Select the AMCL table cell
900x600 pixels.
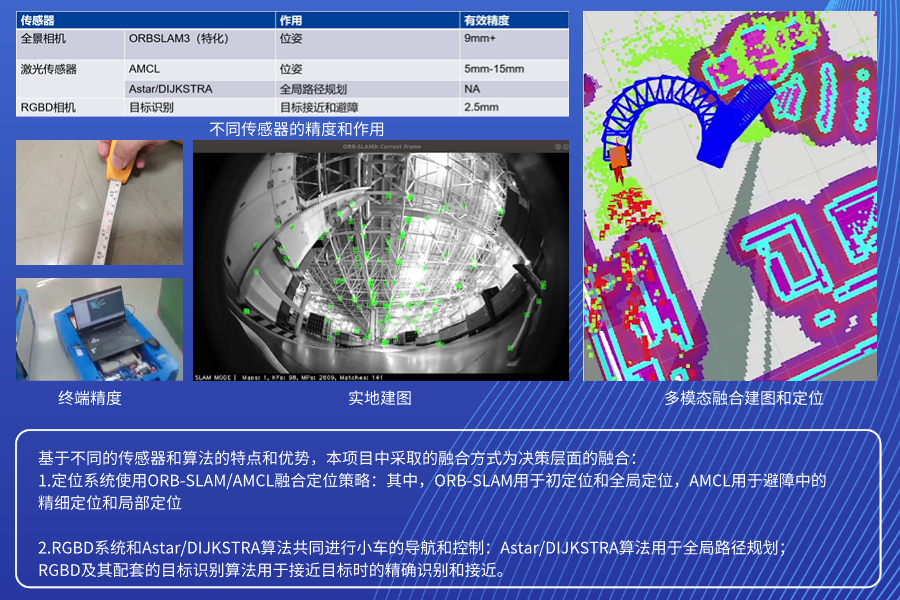(x=145, y=69)
